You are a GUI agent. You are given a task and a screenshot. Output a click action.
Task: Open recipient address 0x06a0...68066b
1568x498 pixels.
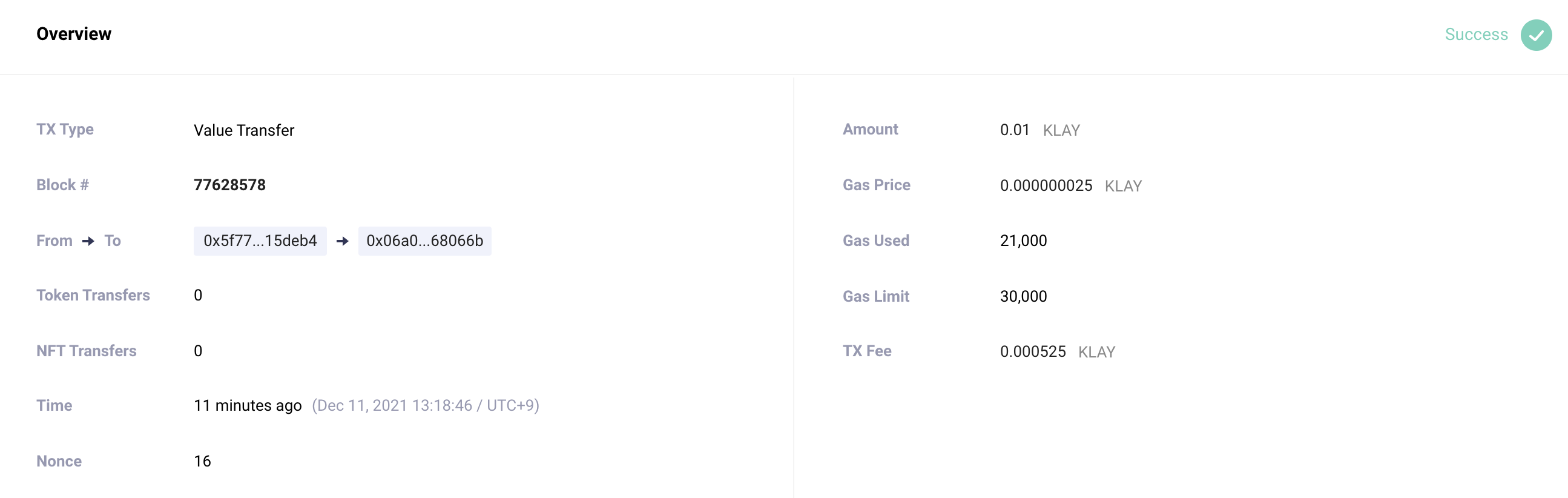(424, 241)
